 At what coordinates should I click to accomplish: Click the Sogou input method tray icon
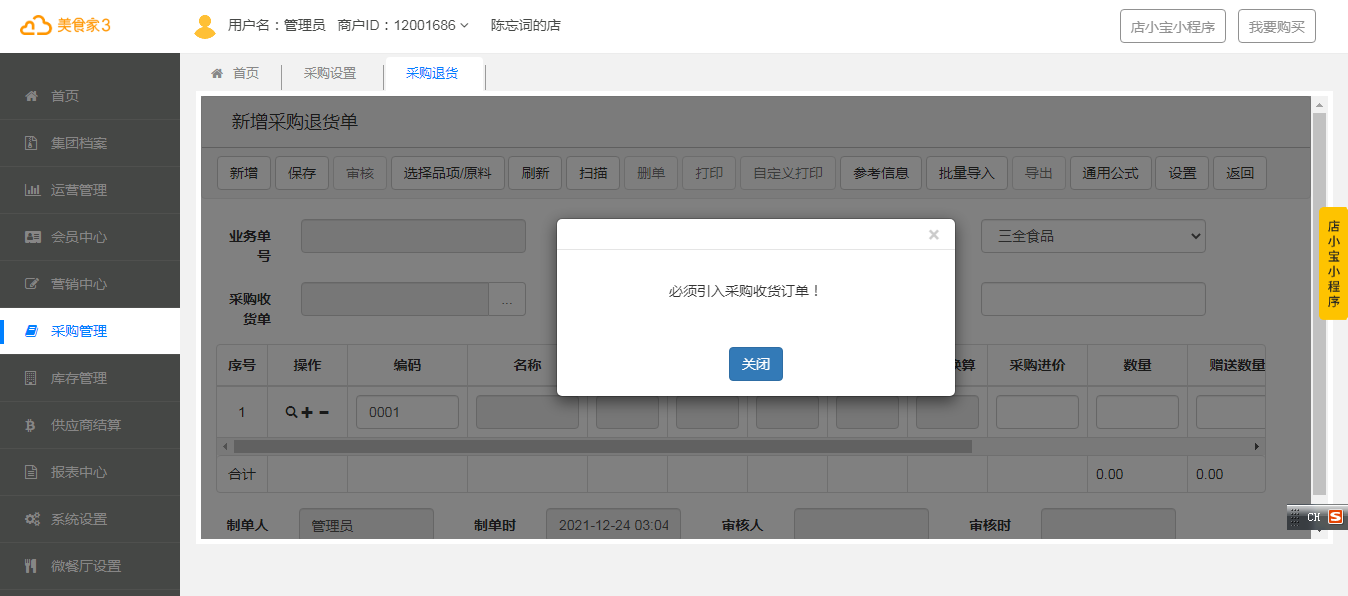click(1335, 517)
